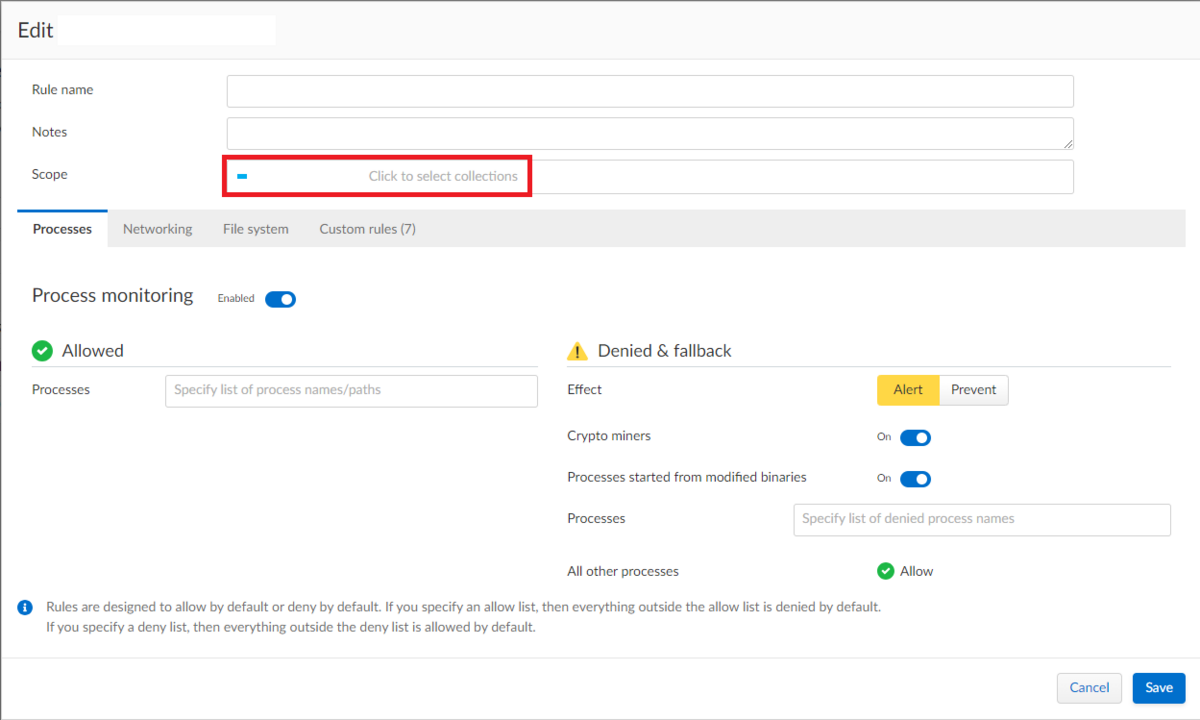Toggle the Crypto miners switch
Image resolution: width=1200 pixels, height=720 pixels.
pos(915,437)
